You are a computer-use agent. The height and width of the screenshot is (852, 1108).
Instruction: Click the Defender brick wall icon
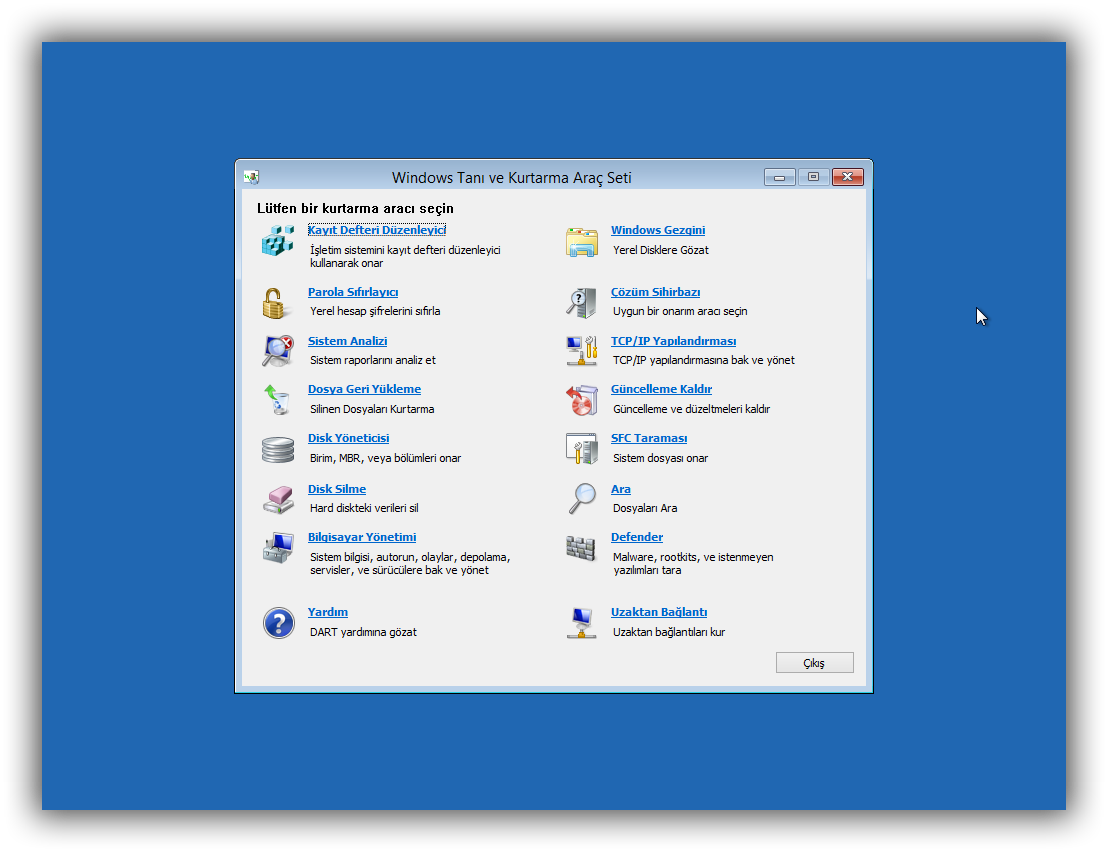click(581, 547)
